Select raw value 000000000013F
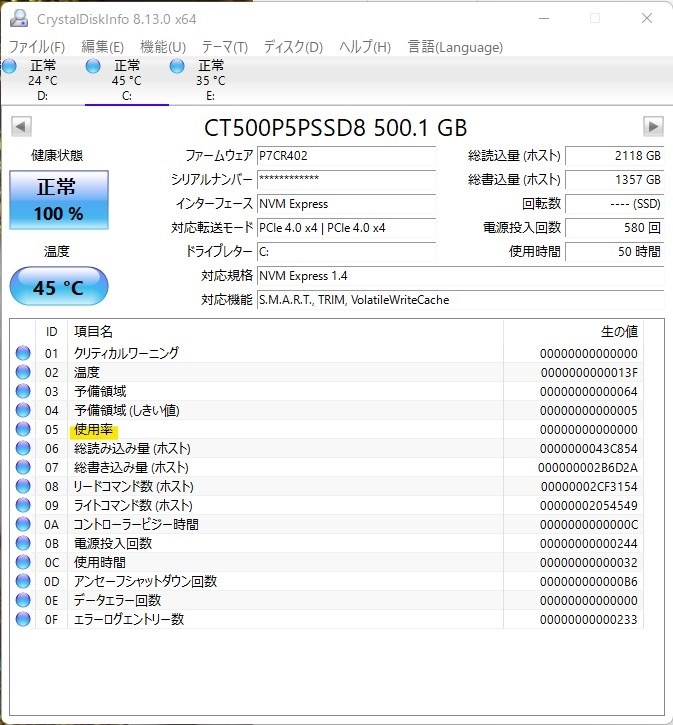This screenshot has height=725, width=673. pyautogui.click(x=589, y=373)
